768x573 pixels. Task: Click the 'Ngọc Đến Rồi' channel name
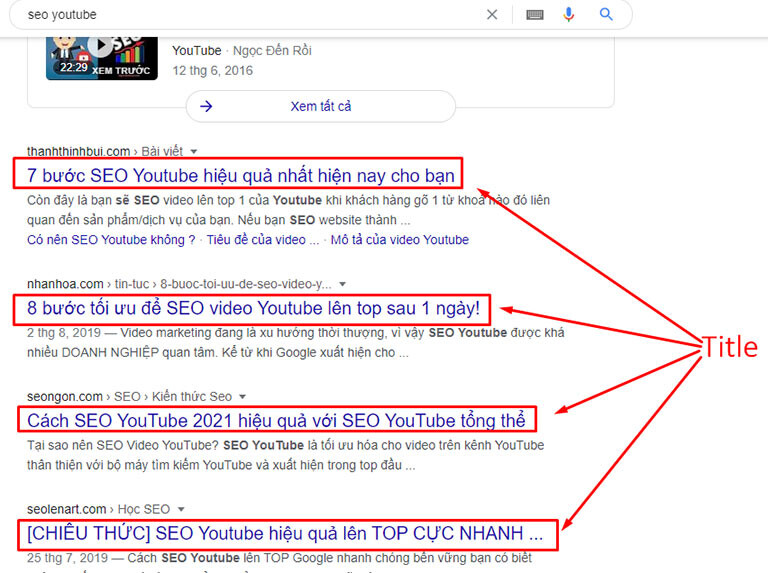272,50
